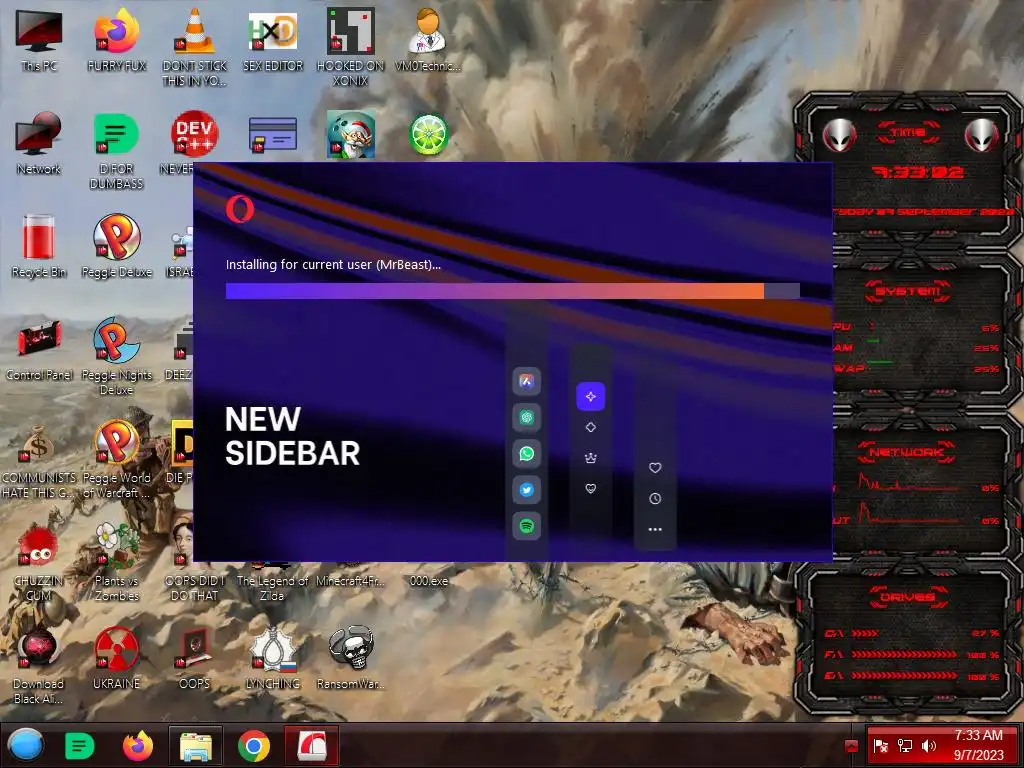The image size is (1024, 768).
Task: Select Peggle World of Warcraft icon
Action: [117, 443]
